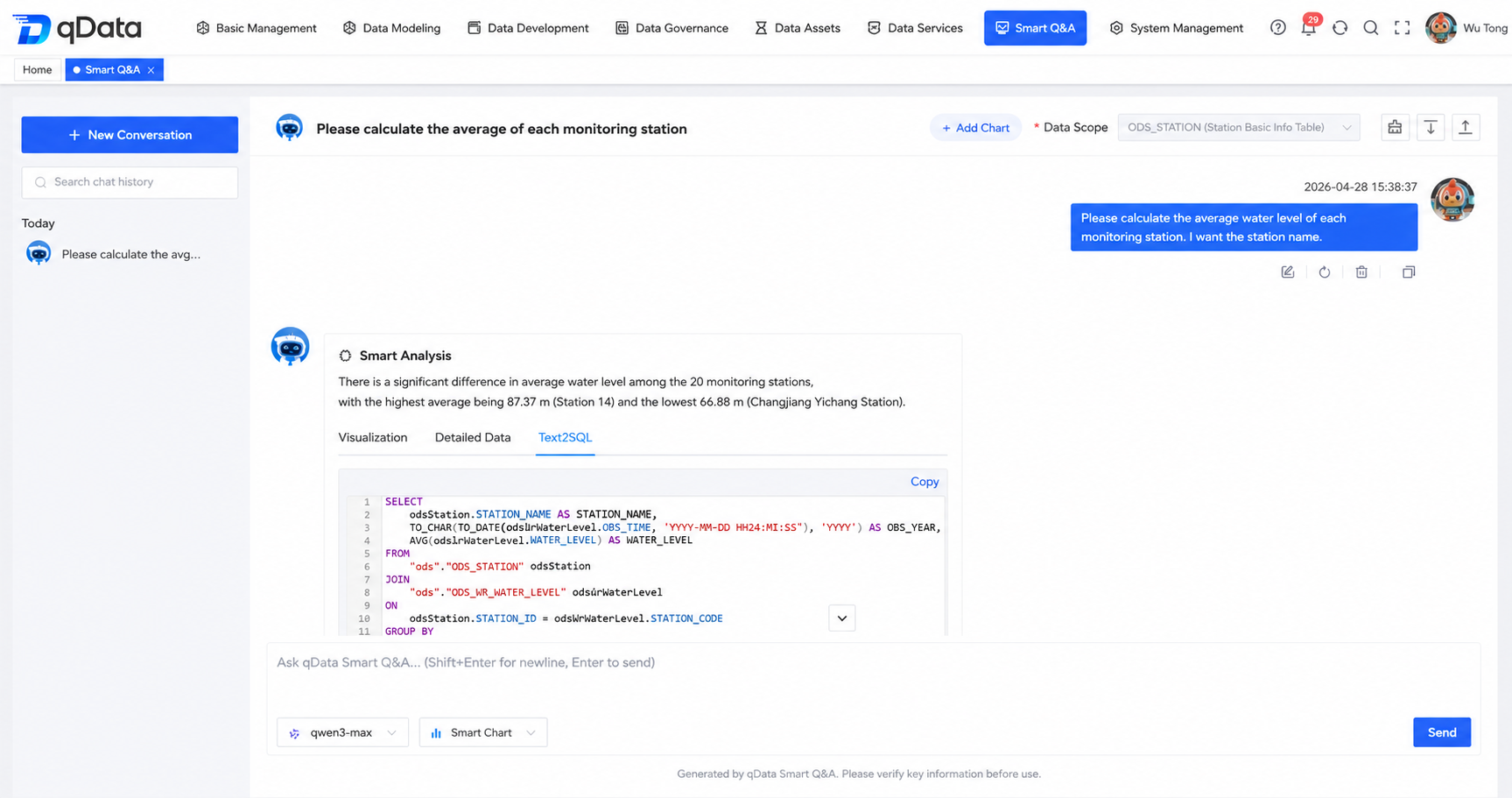Click the search magnifier in the top bar
Viewport: 1512px width, 798px height.
click(1371, 28)
